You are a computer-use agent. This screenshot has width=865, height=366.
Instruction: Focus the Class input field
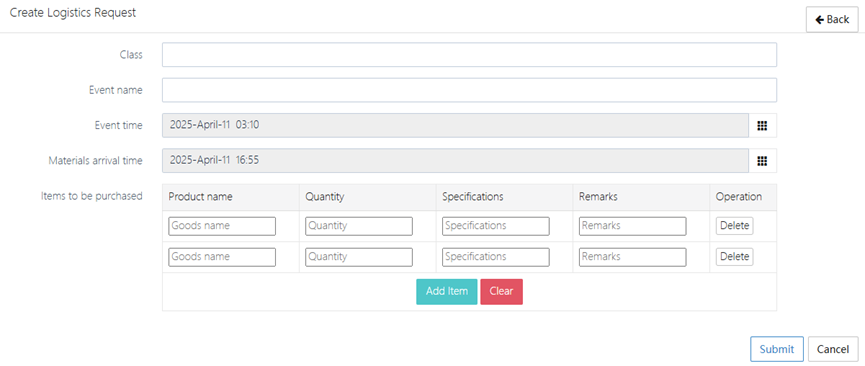pos(469,55)
